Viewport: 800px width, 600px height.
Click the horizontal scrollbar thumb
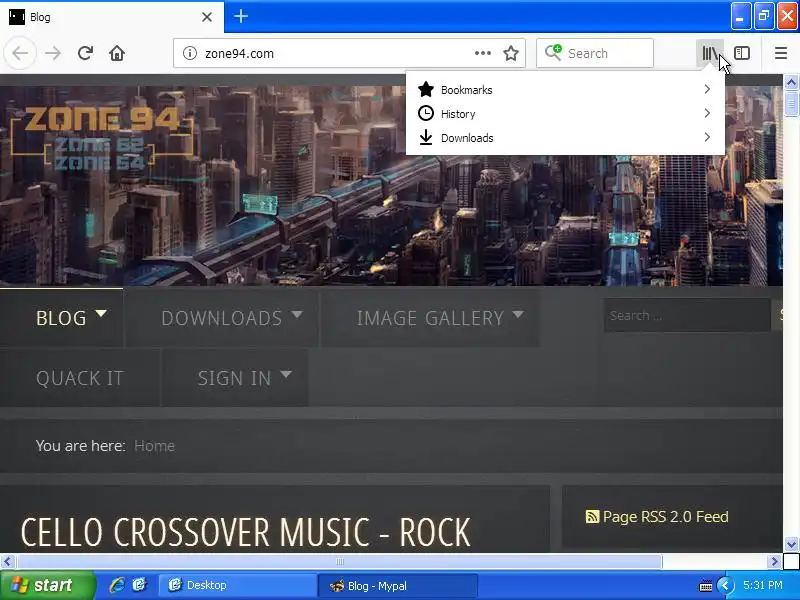340,561
